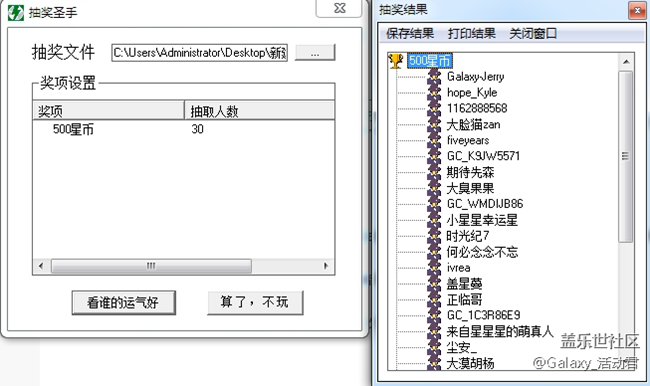Select GC_WMDIJB86 in the results tree
Screen dimensions: 650x386
click(485, 204)
